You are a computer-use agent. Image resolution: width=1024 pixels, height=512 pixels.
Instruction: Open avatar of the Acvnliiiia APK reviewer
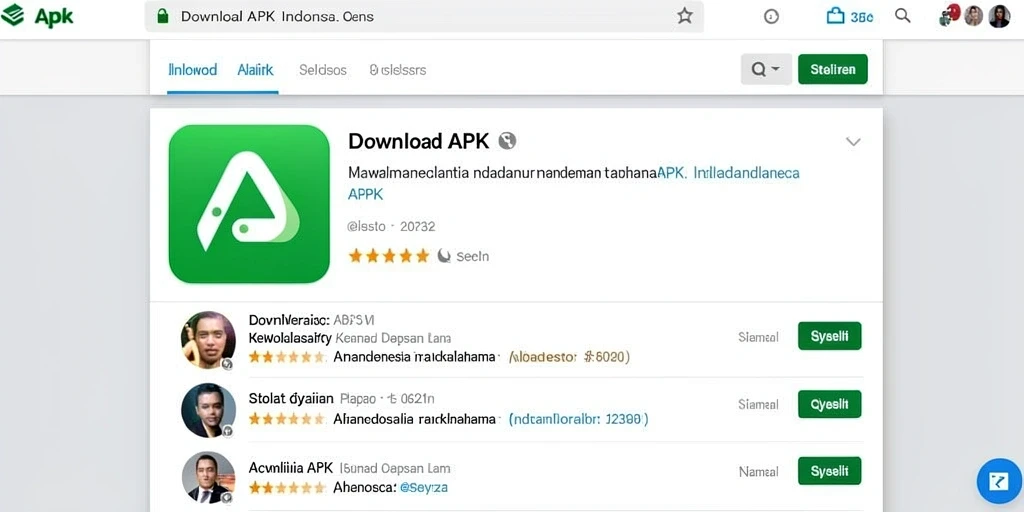(x=208, y=477)
